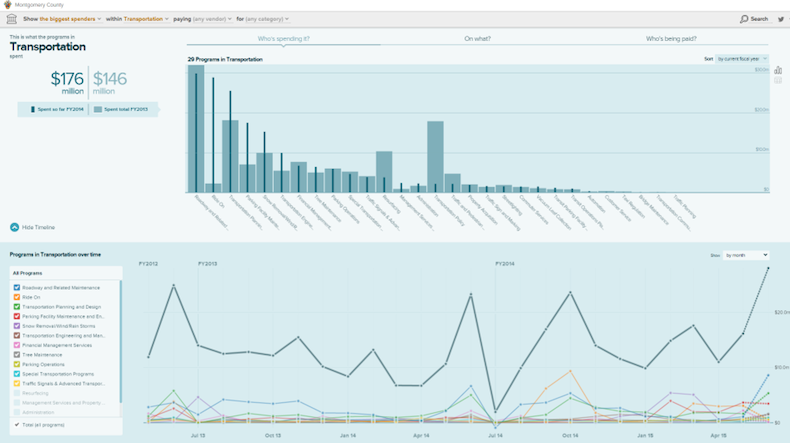Screen dimensions: 790x443
Task: Click the tallest bar in the chart
Action: [196, 130]
